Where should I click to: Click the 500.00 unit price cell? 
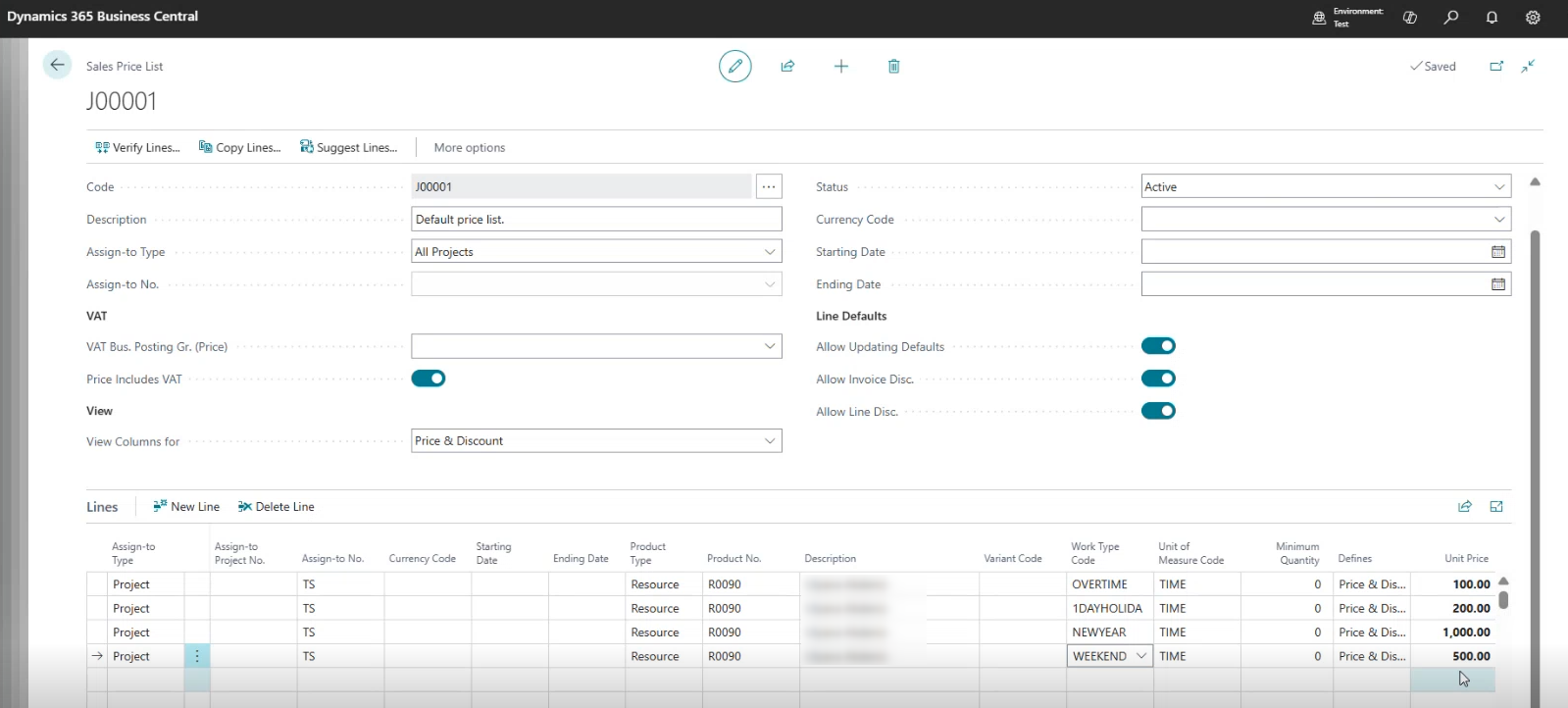(1453, 656)
